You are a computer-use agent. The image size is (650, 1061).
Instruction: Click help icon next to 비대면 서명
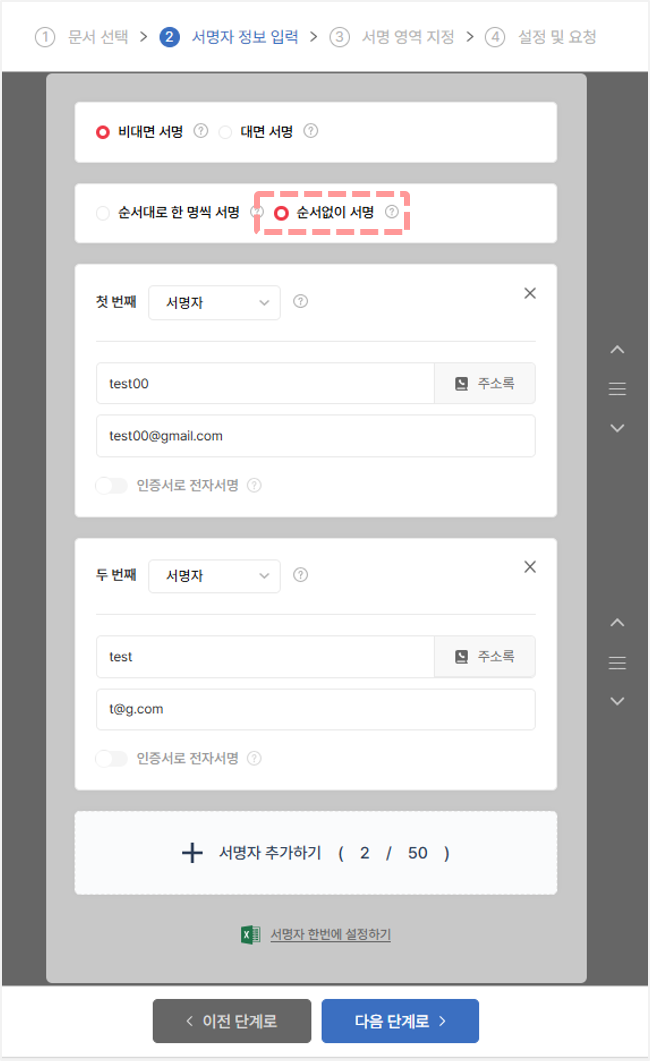[201, 131]
